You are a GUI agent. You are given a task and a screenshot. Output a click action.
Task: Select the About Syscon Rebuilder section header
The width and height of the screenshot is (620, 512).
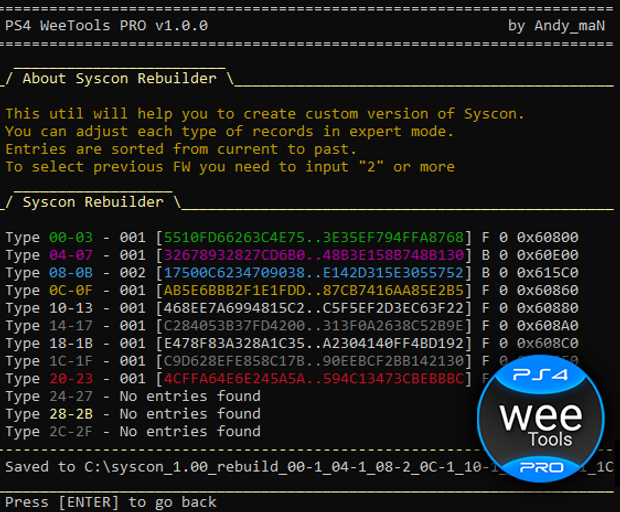tap(118, 78)
